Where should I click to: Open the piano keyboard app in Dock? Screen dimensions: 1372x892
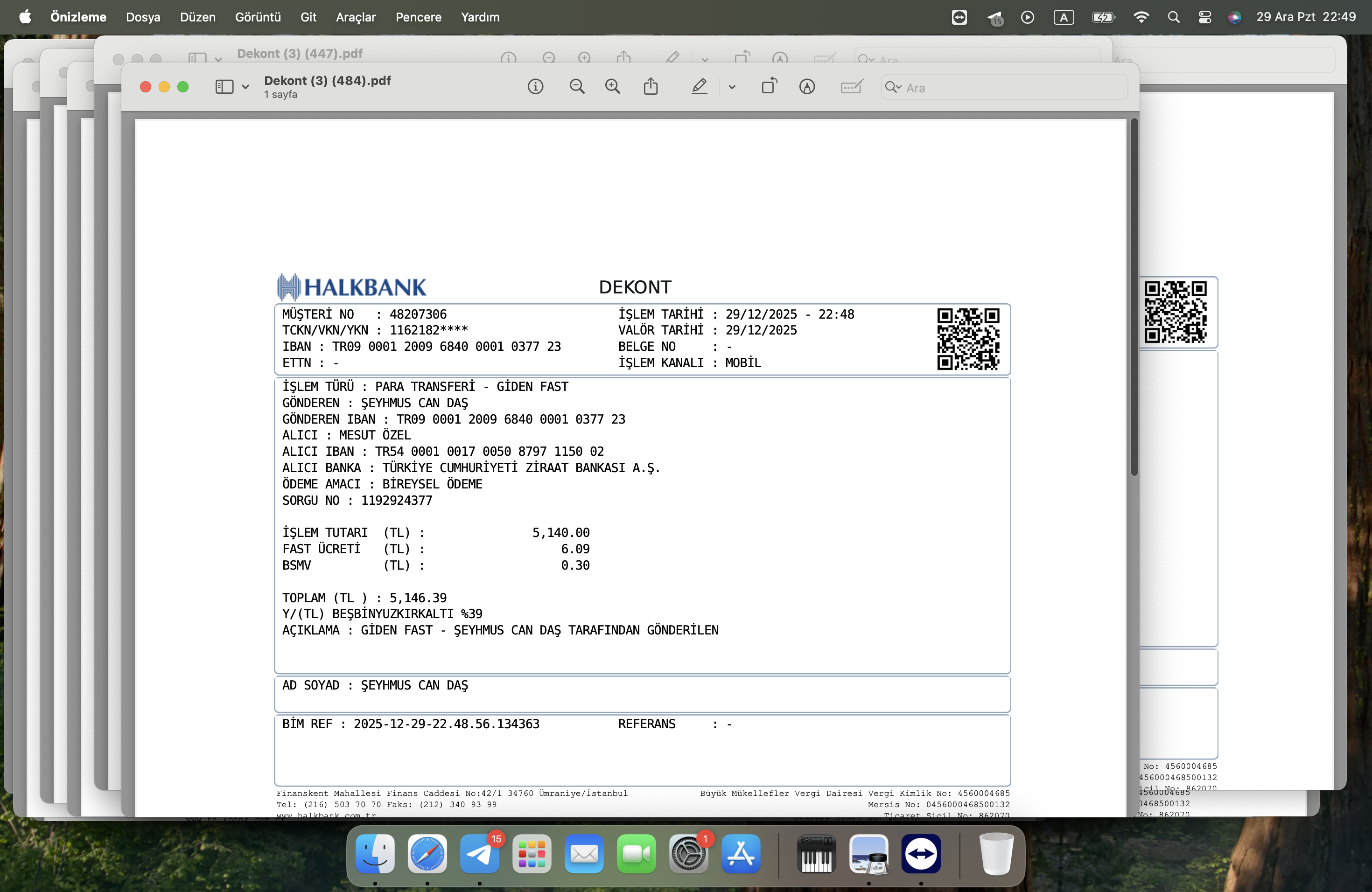point(816,853)
